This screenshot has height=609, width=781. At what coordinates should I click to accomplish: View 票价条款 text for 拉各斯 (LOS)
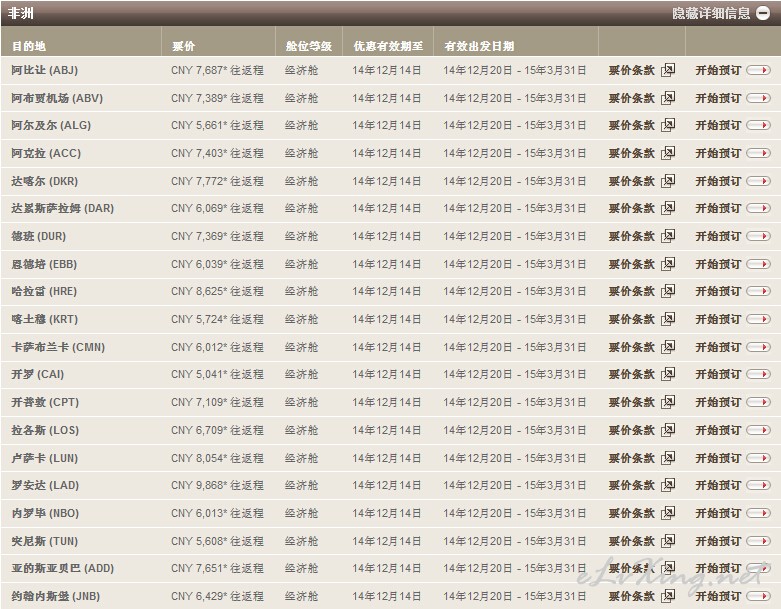tap(632, 430)
